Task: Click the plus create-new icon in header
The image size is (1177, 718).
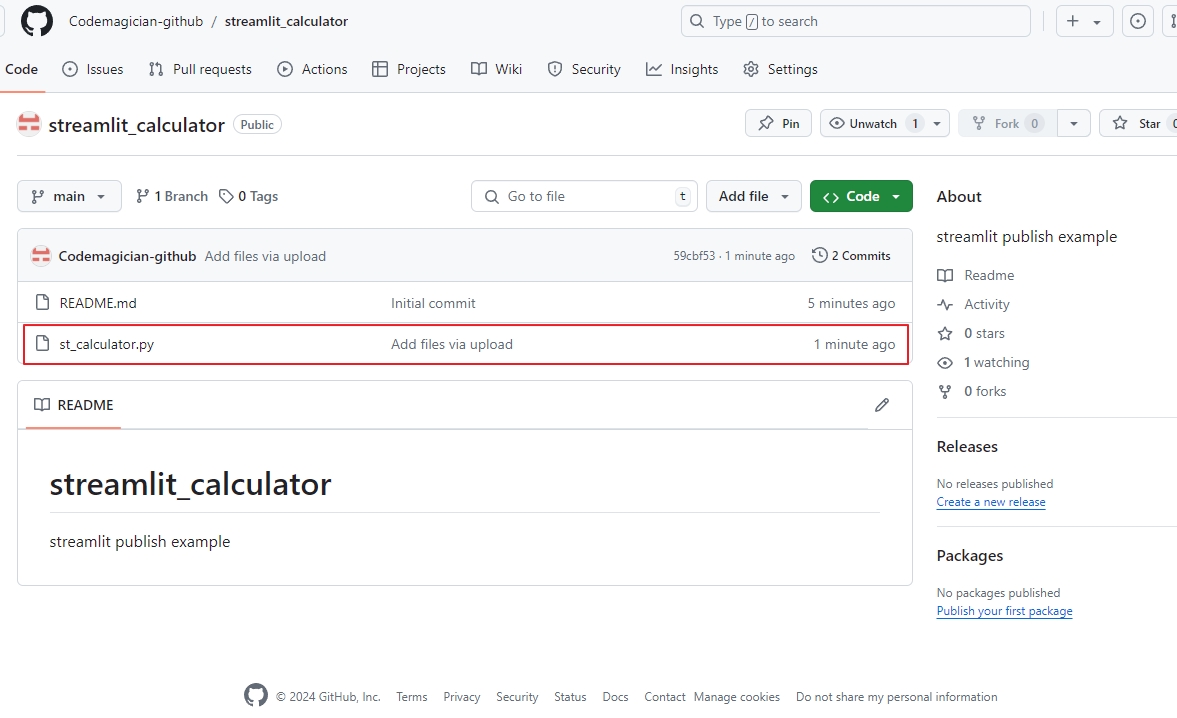Action: tap(1073, 21)
